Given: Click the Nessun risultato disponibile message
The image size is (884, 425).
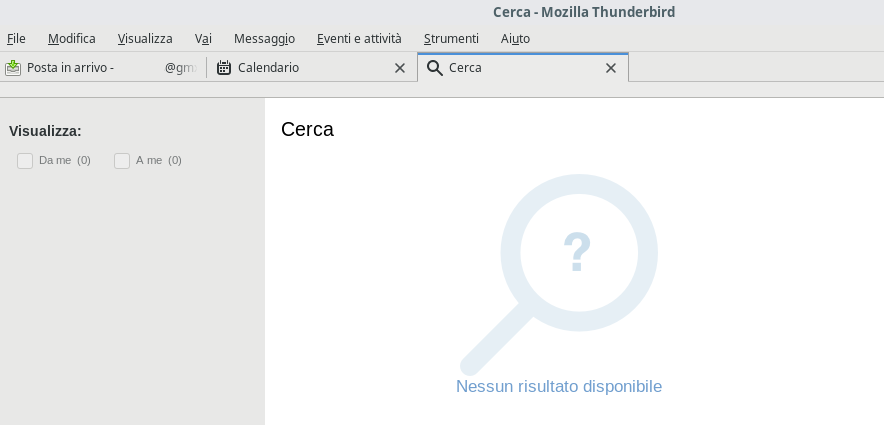Looking at the screenshot, I should pos(559,386).
